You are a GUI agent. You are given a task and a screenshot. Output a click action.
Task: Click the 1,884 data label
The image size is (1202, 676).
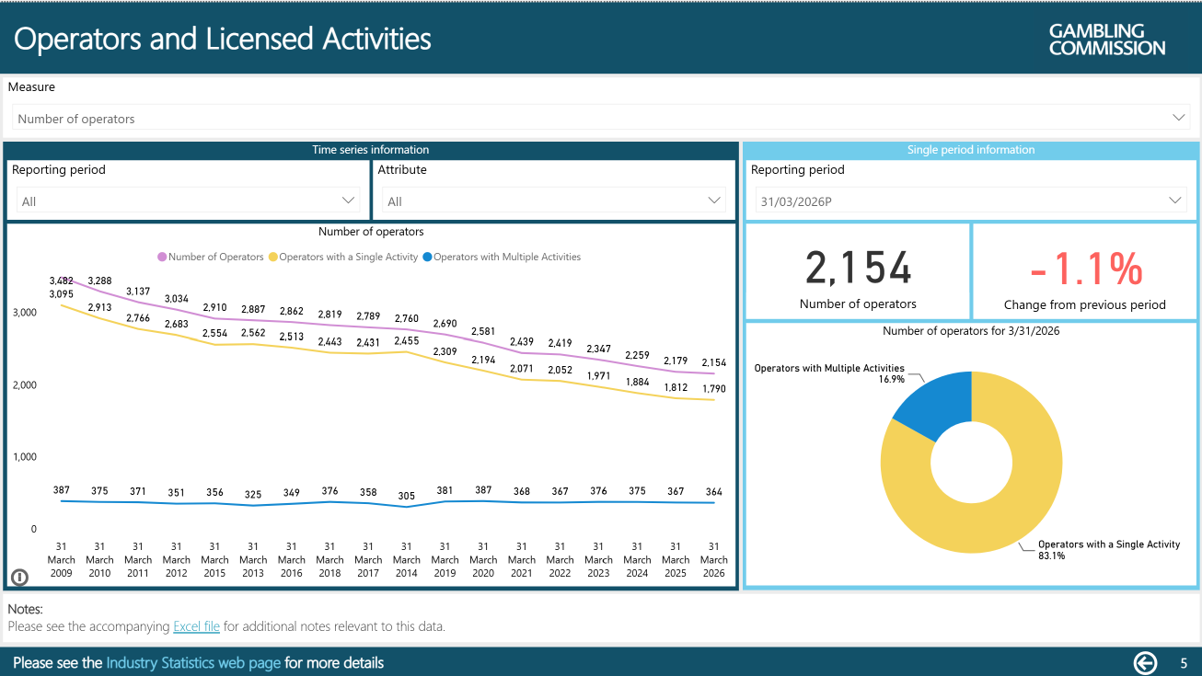[x=637, y=382]
